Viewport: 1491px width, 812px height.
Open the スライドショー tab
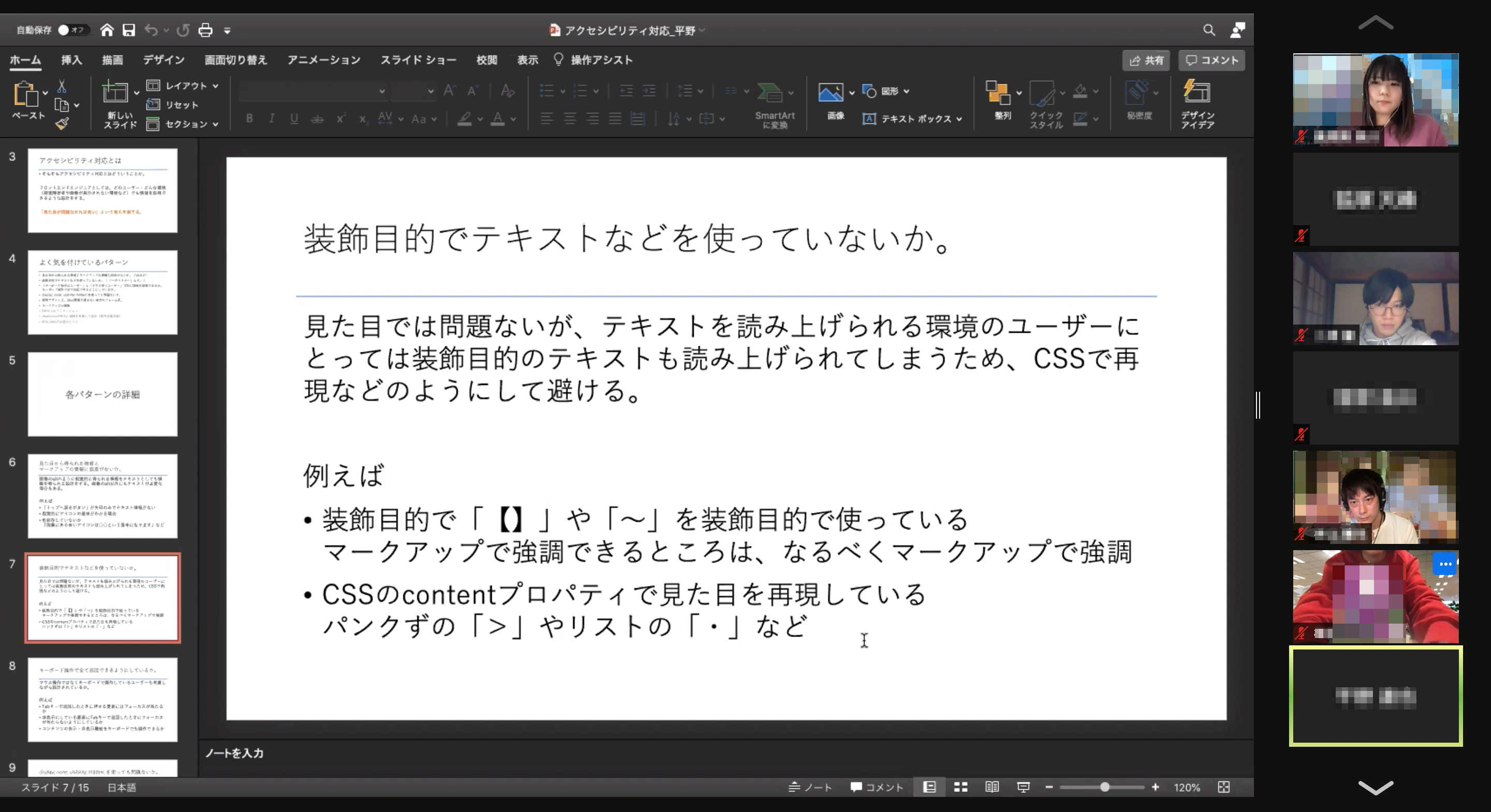tap(418, 60)
